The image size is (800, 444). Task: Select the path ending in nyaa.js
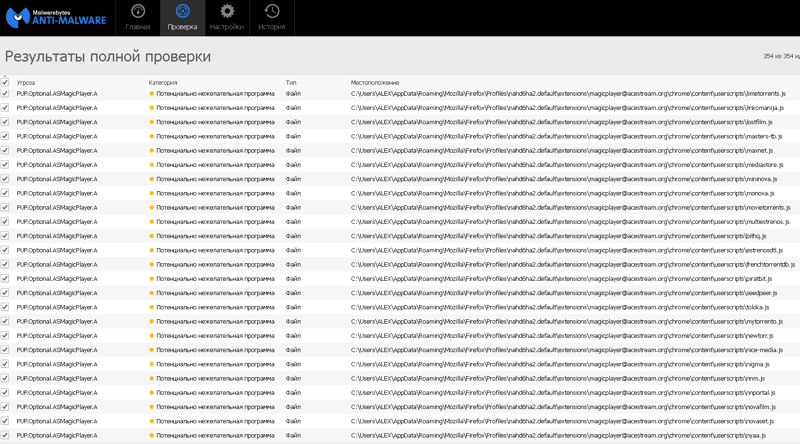point(559,435)
